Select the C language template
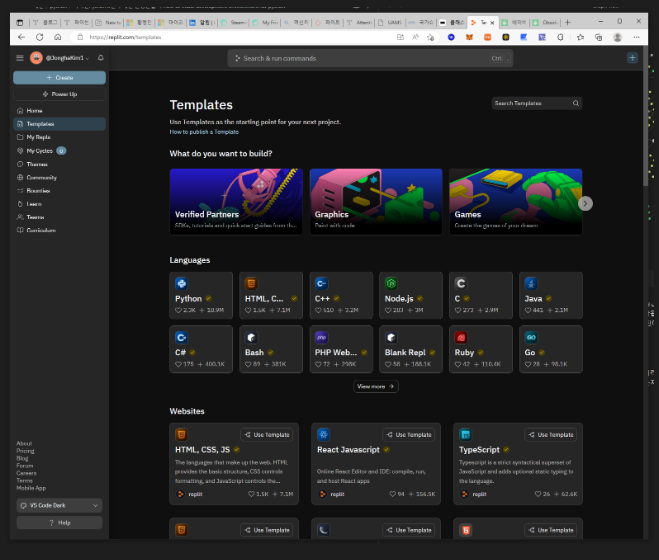Image resolution: width=659 pixels, height=560 pixels. pyautogui.click(x=481, y=296)
